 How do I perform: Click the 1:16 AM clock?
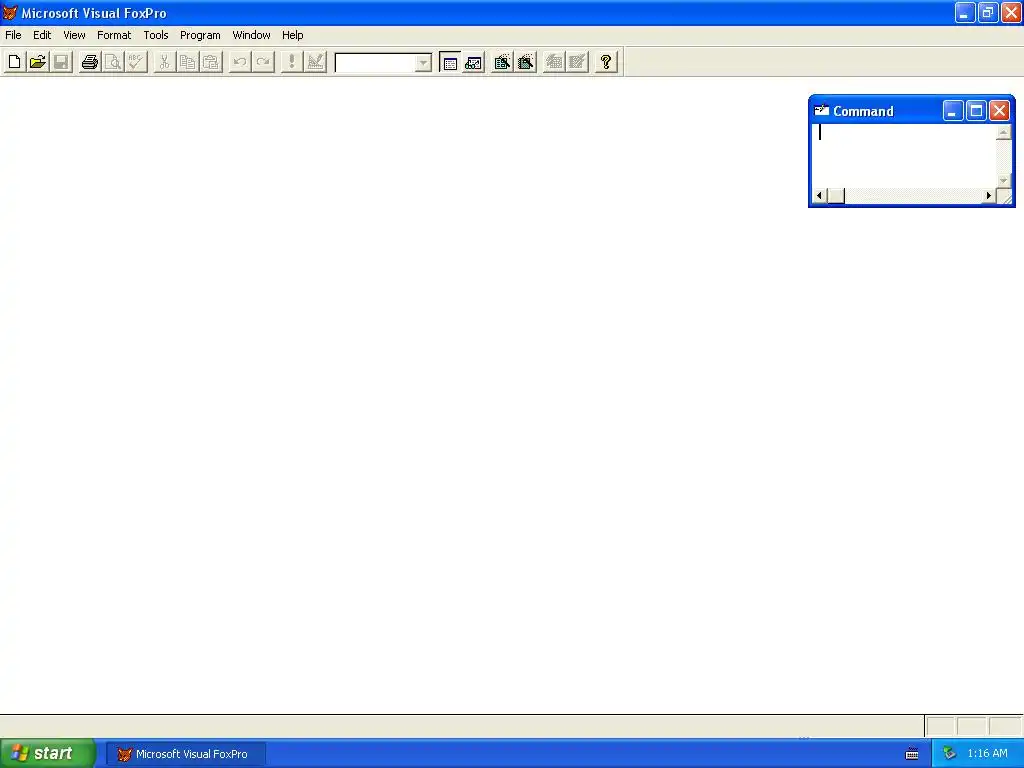[987, 754]
